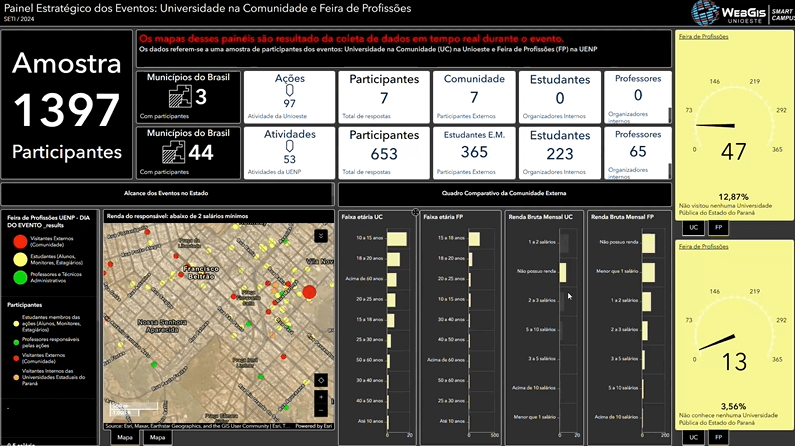The height and width of the screenshot is (446, 795).
Task: Click the red Visitantes Externos legend circle
Action: click(20, 241)
